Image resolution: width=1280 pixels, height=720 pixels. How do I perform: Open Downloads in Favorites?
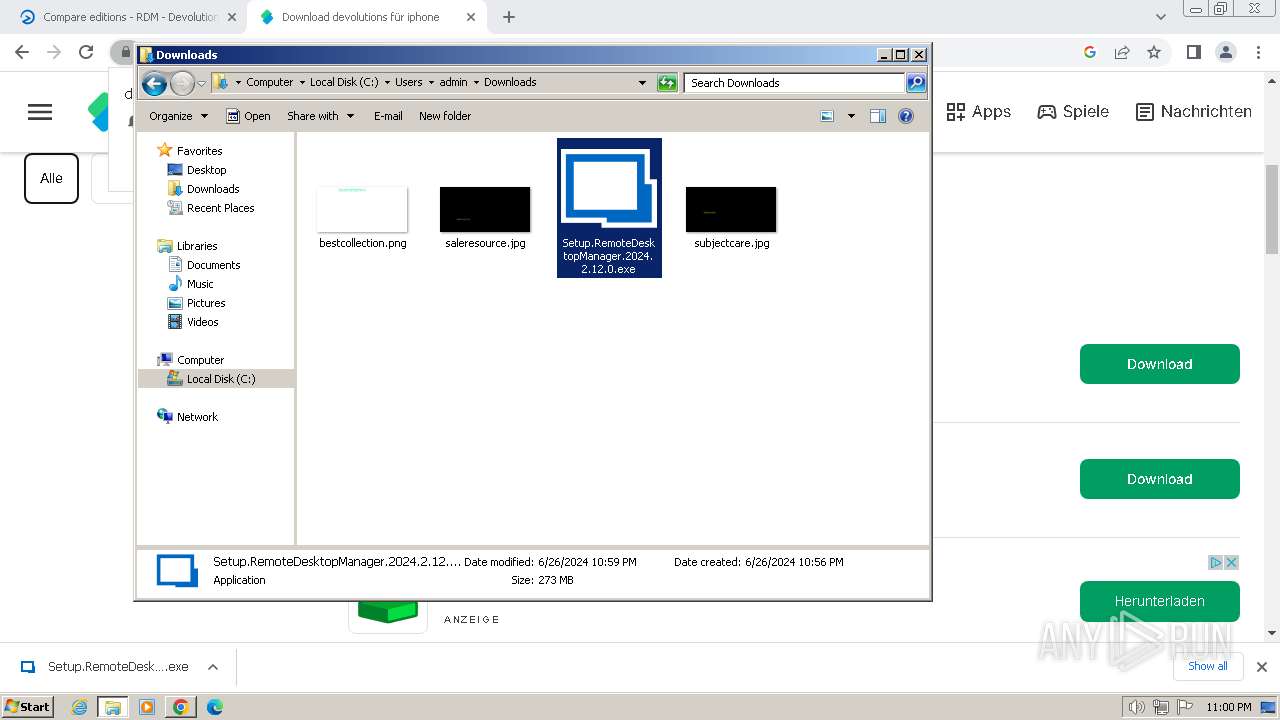pos(213,189)
